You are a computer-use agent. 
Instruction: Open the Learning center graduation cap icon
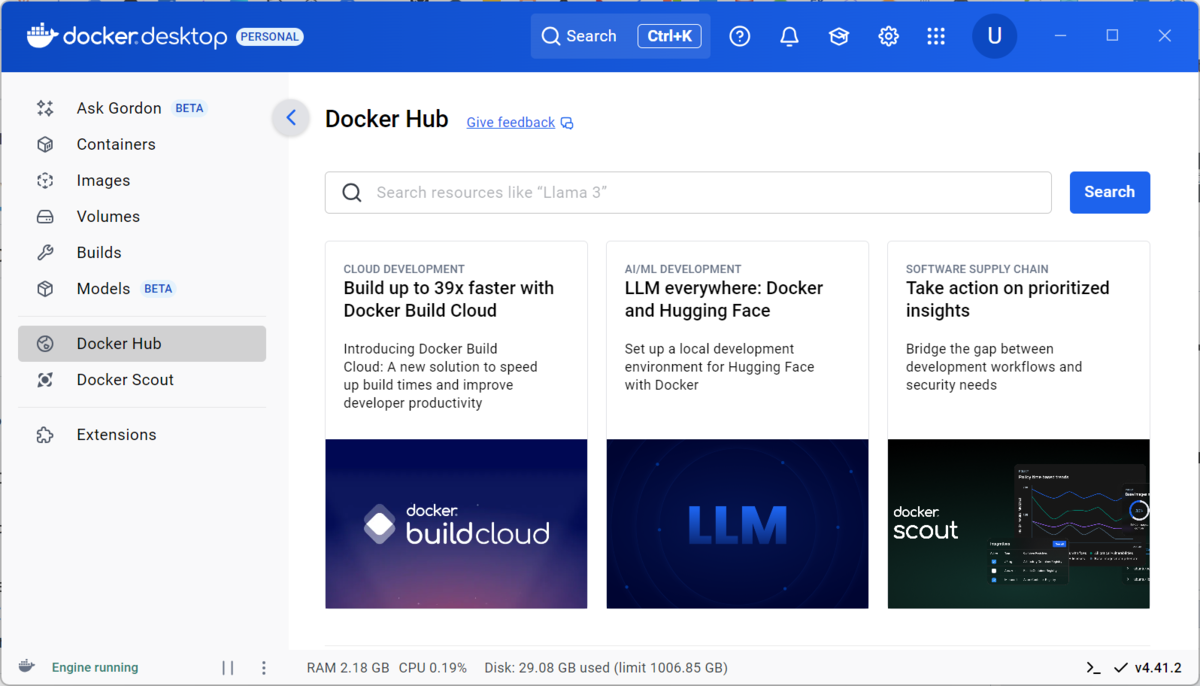click(839, 36)
